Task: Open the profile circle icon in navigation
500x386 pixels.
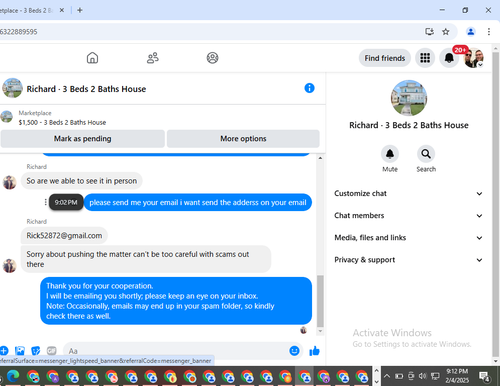Action: coord(212,58)
